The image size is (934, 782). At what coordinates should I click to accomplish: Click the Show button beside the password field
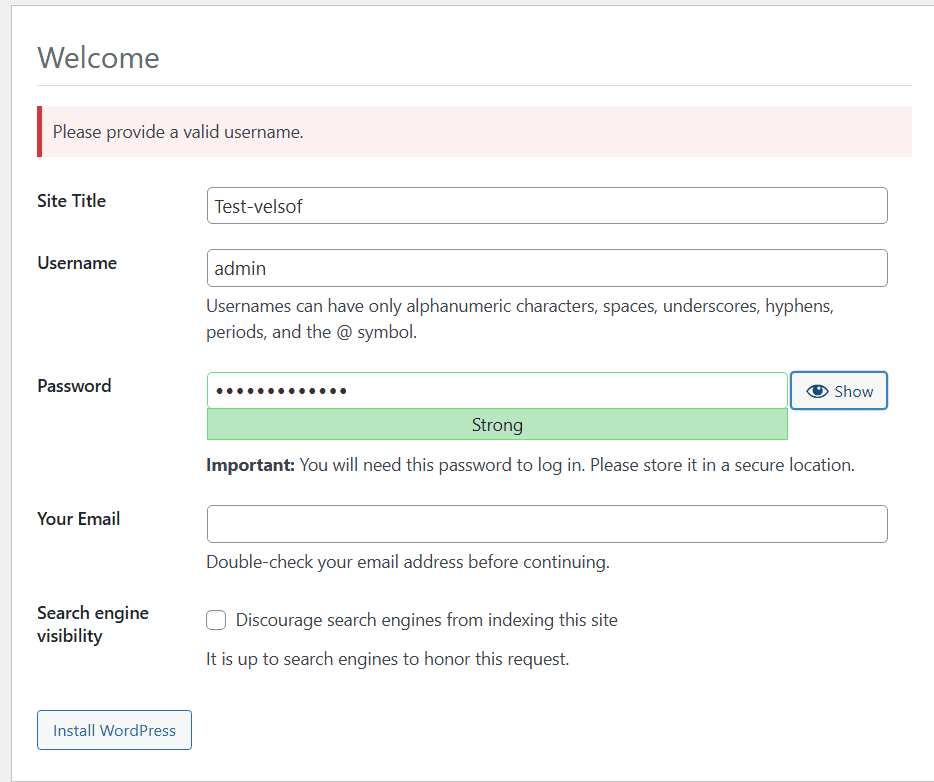[x=839, y=390]
